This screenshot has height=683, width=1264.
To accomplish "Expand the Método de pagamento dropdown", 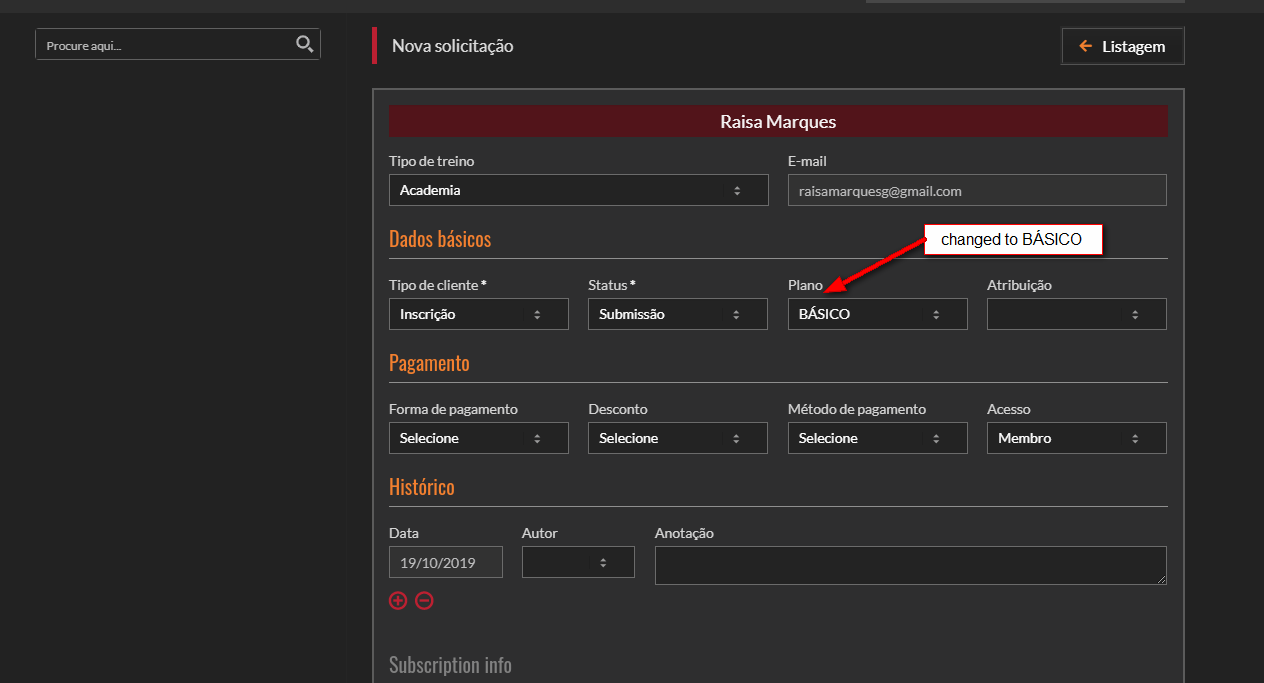I will point(877,438).
